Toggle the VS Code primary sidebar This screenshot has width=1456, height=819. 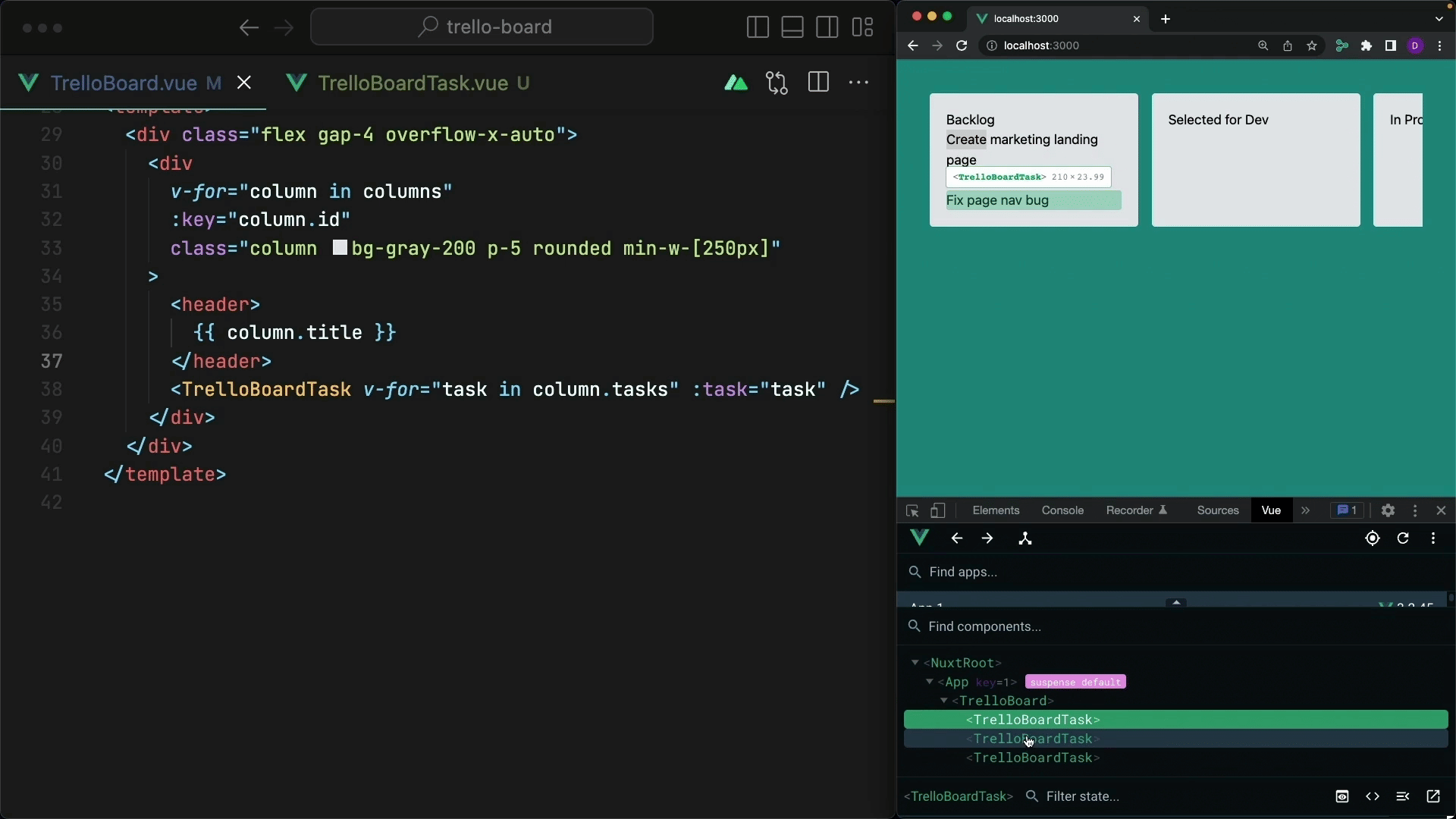[758, 27]
